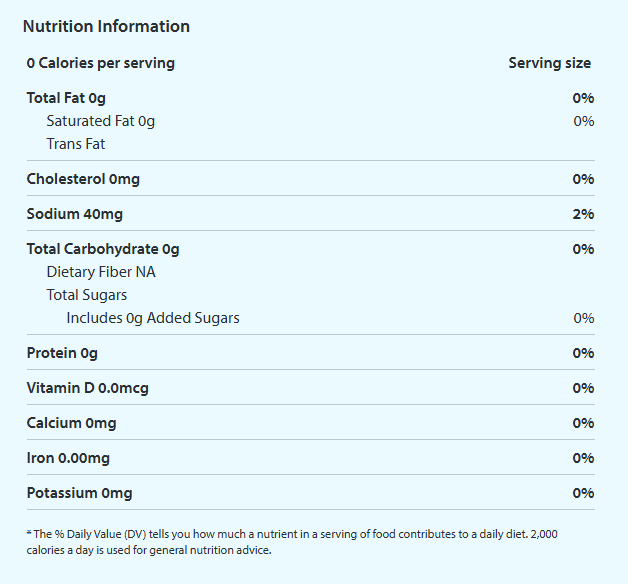Click the Includes 0g Added Sugars line

[x=153, y=318]
